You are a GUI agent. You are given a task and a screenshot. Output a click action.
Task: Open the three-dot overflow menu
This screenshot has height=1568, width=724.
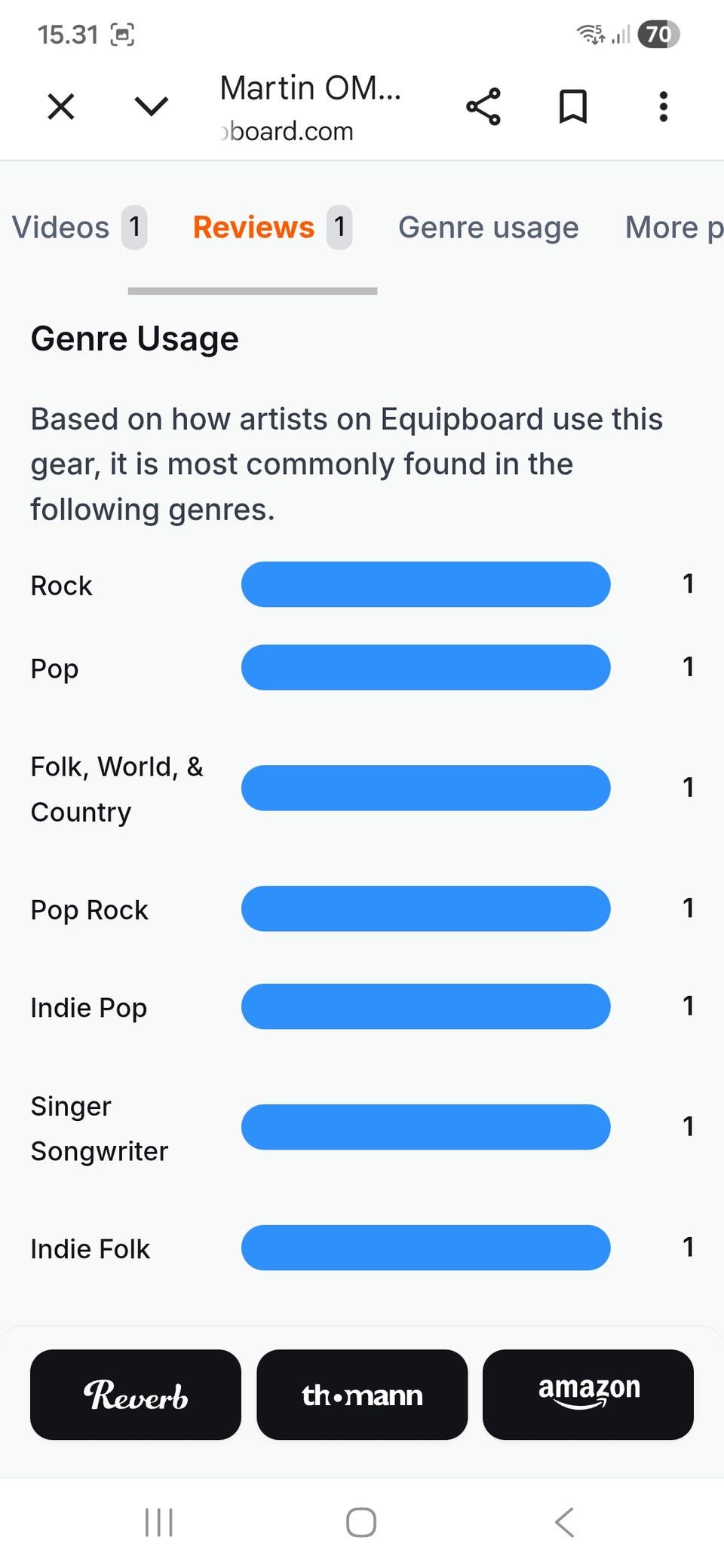663,106
